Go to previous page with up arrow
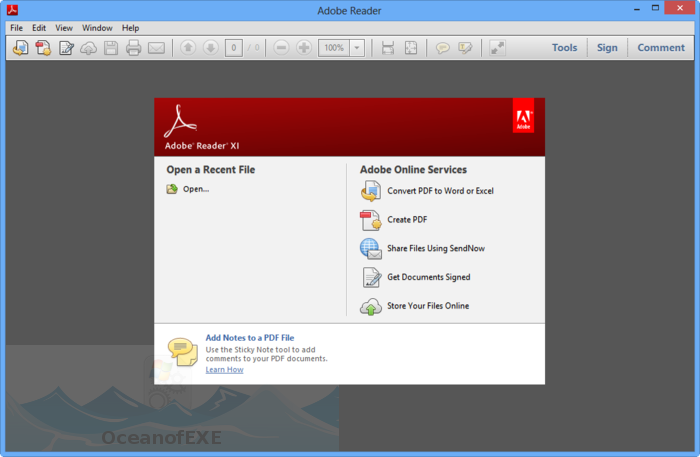 (188, 47)
